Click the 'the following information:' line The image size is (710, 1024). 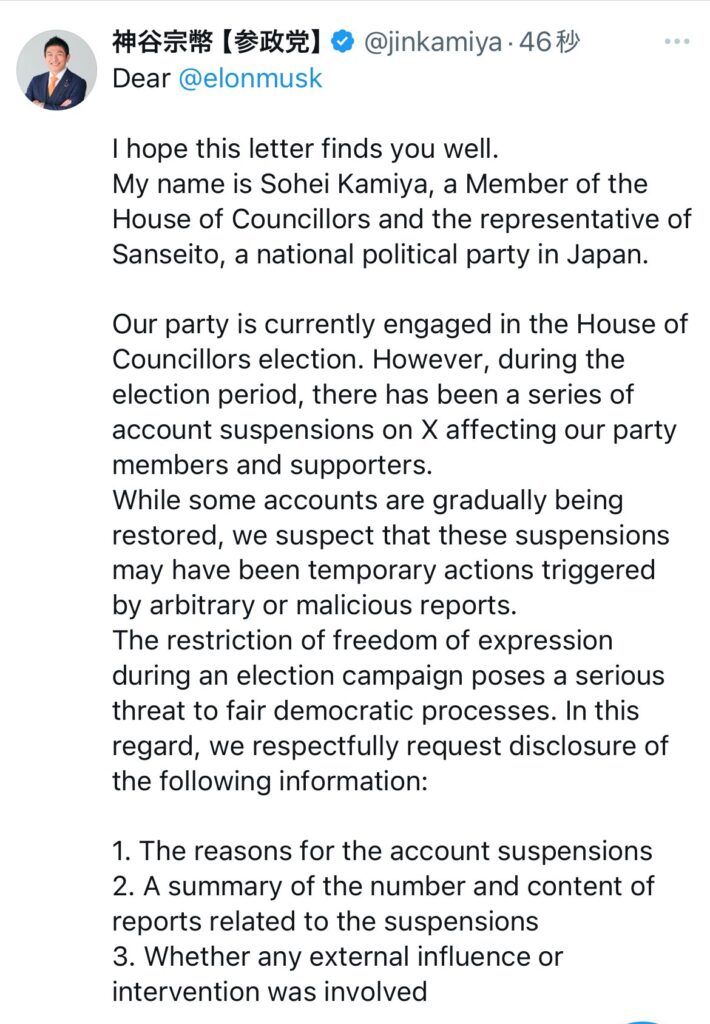click(x=270, y=781)
